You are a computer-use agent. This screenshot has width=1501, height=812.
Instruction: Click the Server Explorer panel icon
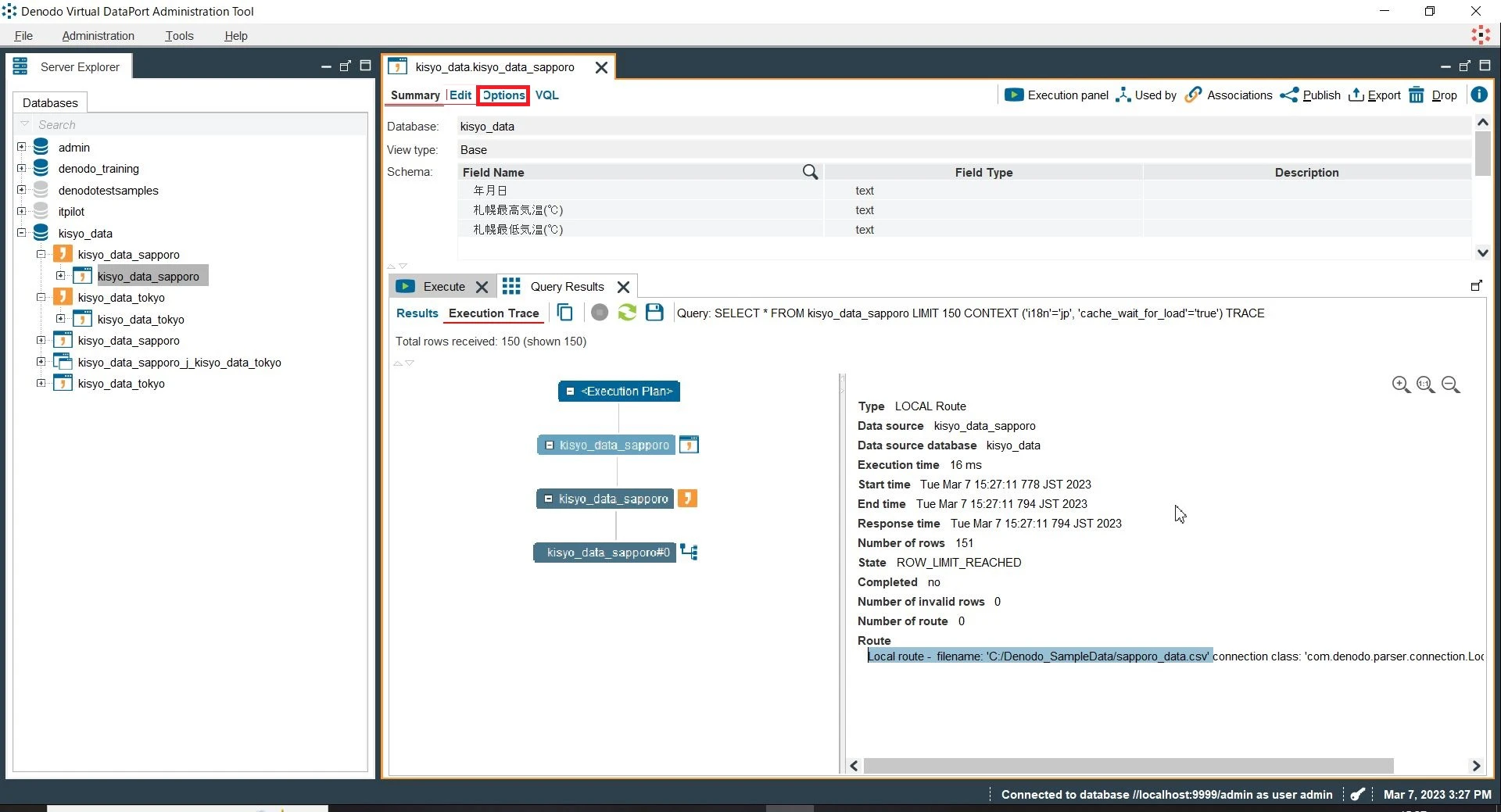[20, 66]
